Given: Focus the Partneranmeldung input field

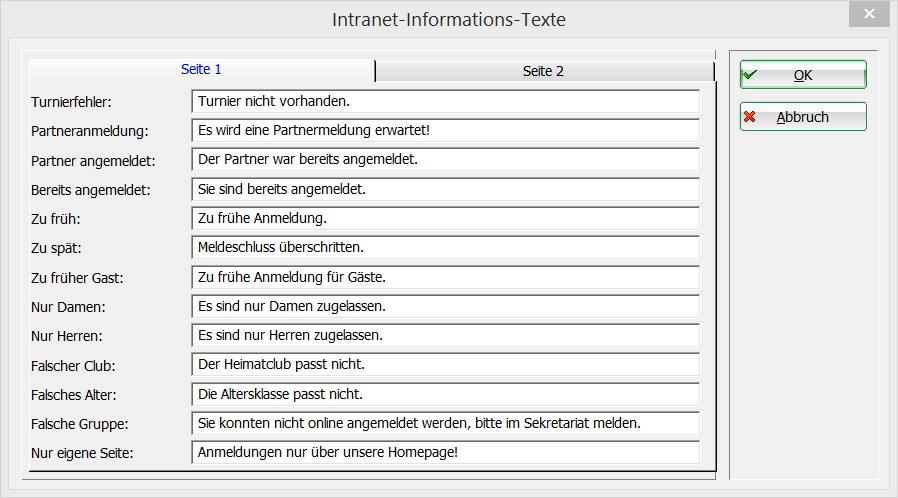Looking at the screenshot, I should (x=445, y=130).
